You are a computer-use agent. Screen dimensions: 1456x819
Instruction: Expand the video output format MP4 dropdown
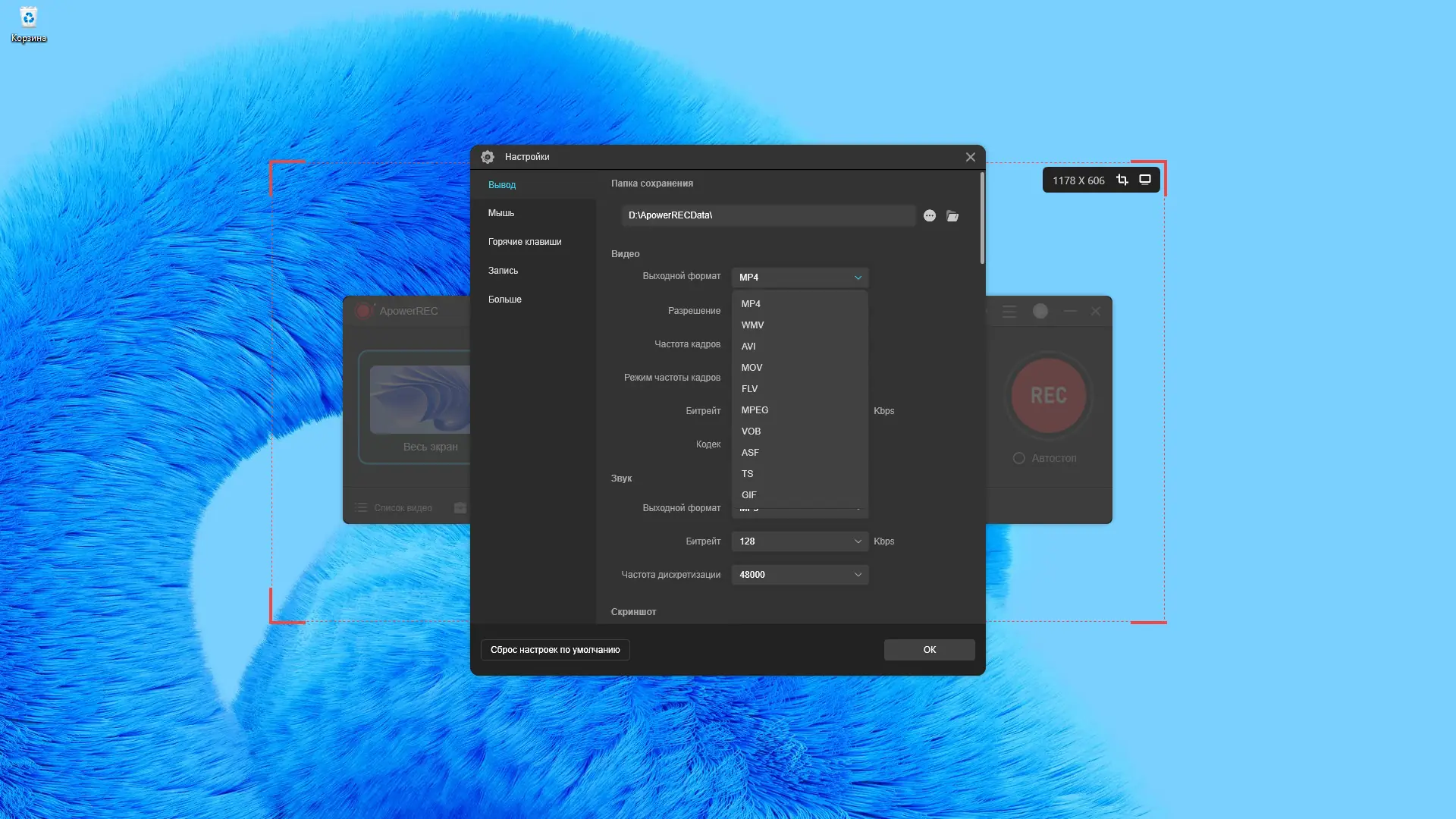coord(799,278)
